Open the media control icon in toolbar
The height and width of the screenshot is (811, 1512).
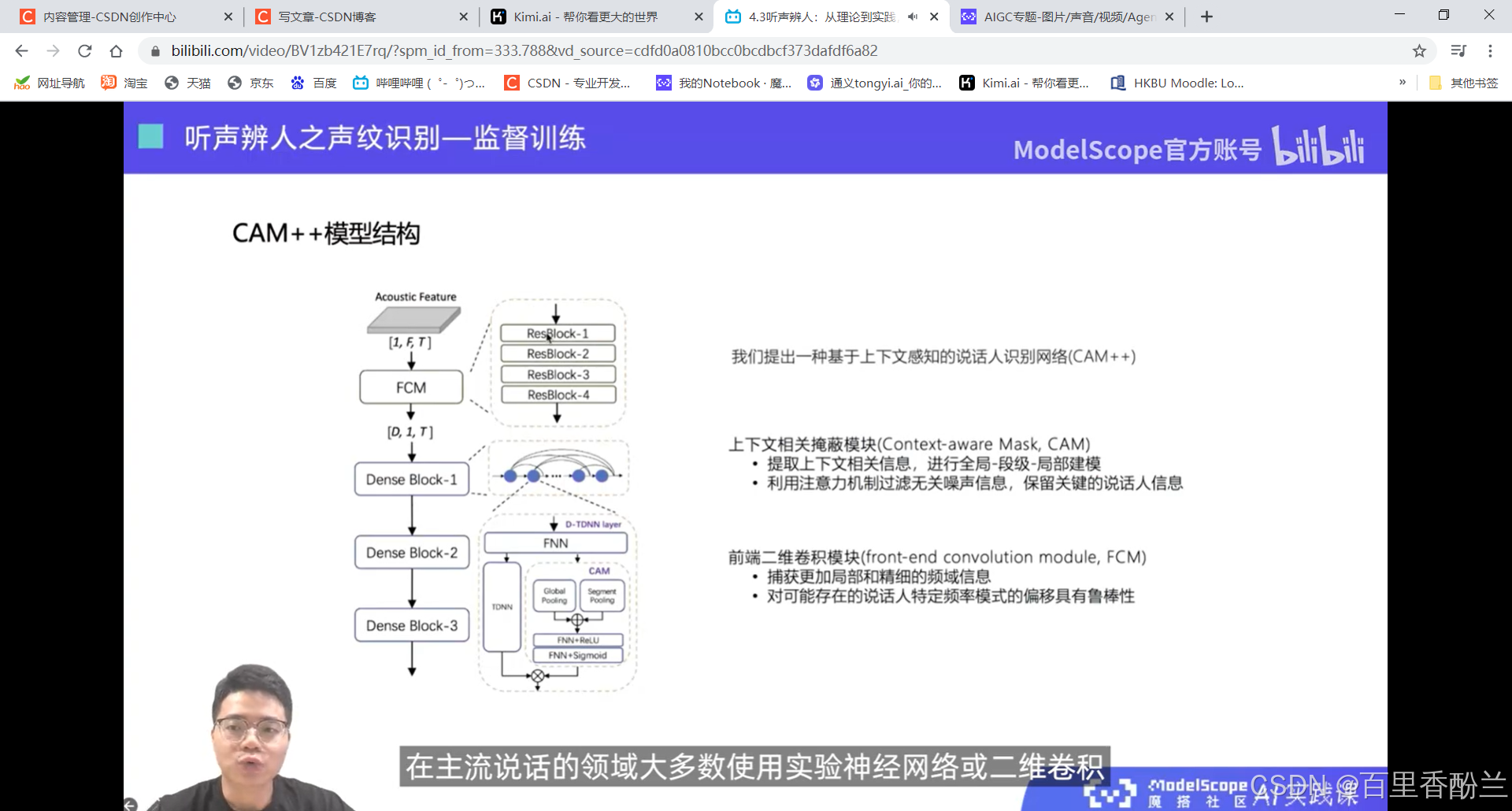[1458, 51]
